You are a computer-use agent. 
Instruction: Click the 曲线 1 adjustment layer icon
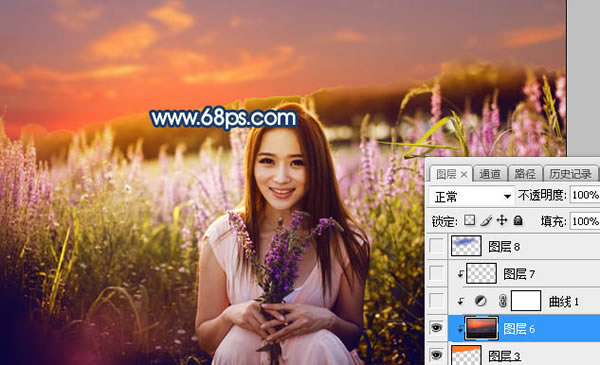tap(481, 301)
